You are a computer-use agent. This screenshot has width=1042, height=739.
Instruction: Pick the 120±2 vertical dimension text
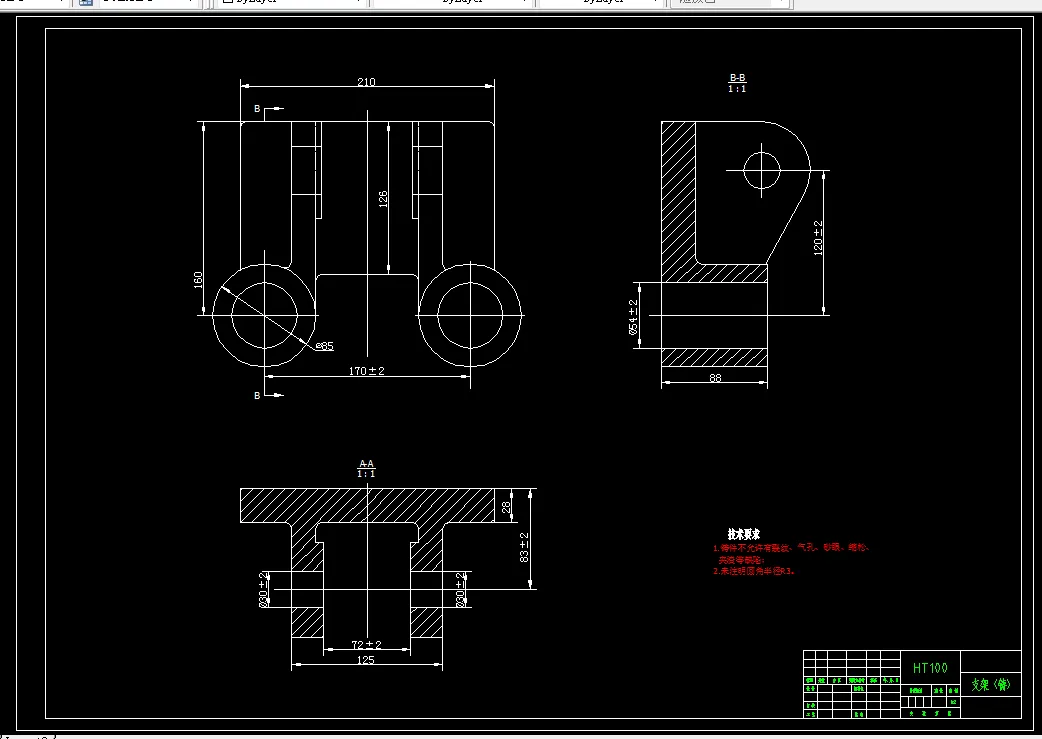818,238
